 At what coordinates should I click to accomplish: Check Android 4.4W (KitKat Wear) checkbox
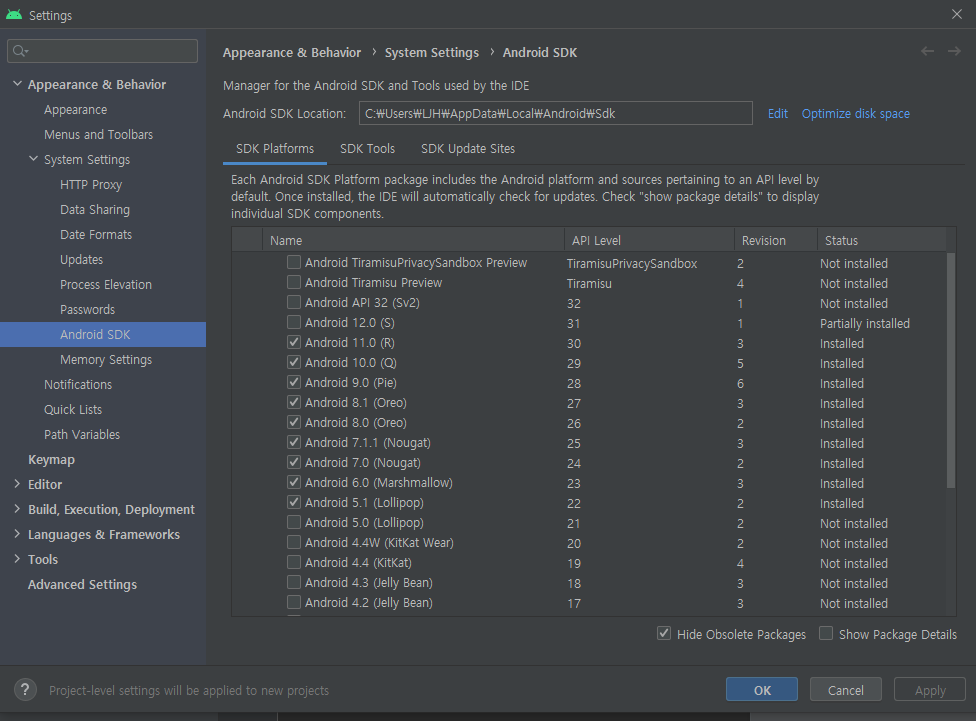[x=294, y=542]
